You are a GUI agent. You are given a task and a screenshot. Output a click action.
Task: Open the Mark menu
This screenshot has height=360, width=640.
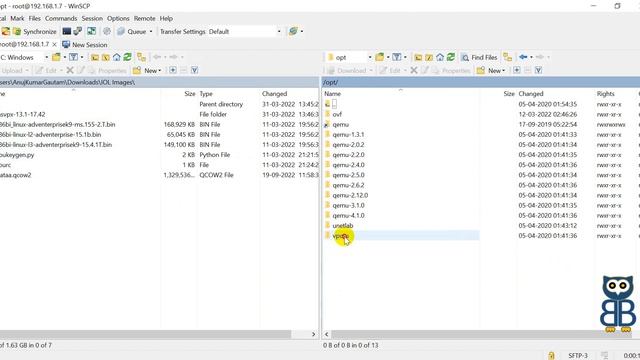(17, 18)
